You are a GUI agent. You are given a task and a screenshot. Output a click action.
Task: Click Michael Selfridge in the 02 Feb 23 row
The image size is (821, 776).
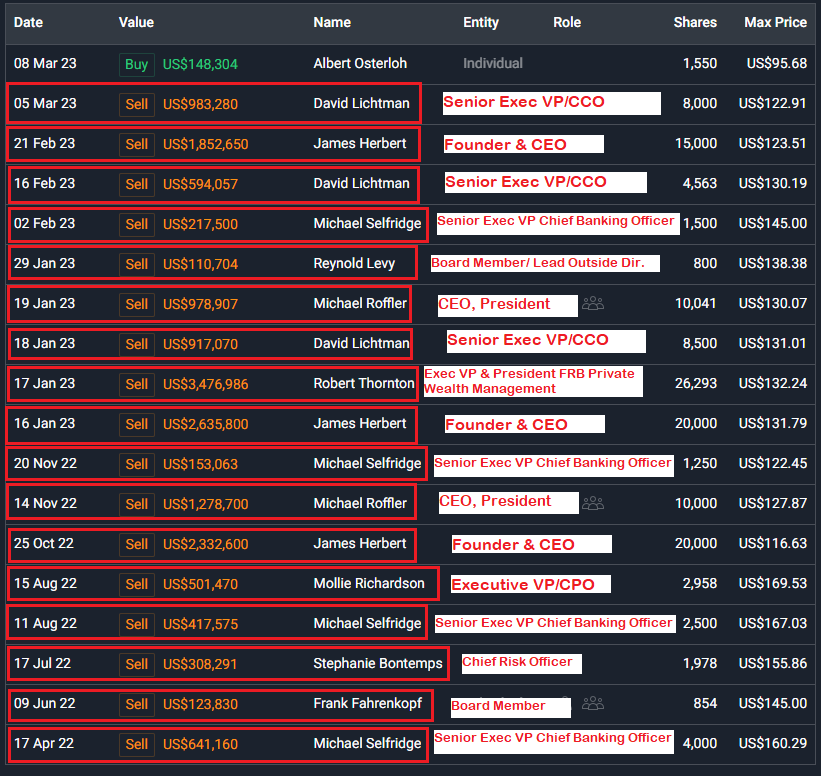coord(367,224)
